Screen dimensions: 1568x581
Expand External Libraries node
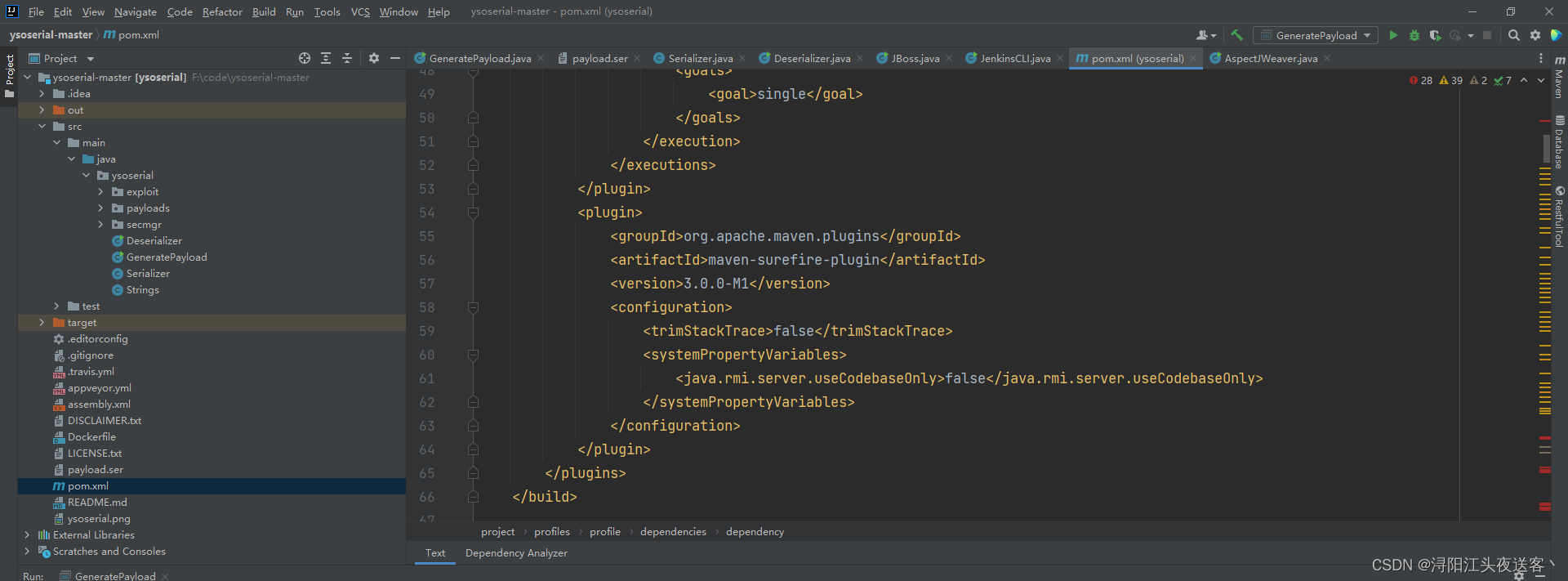27,535
